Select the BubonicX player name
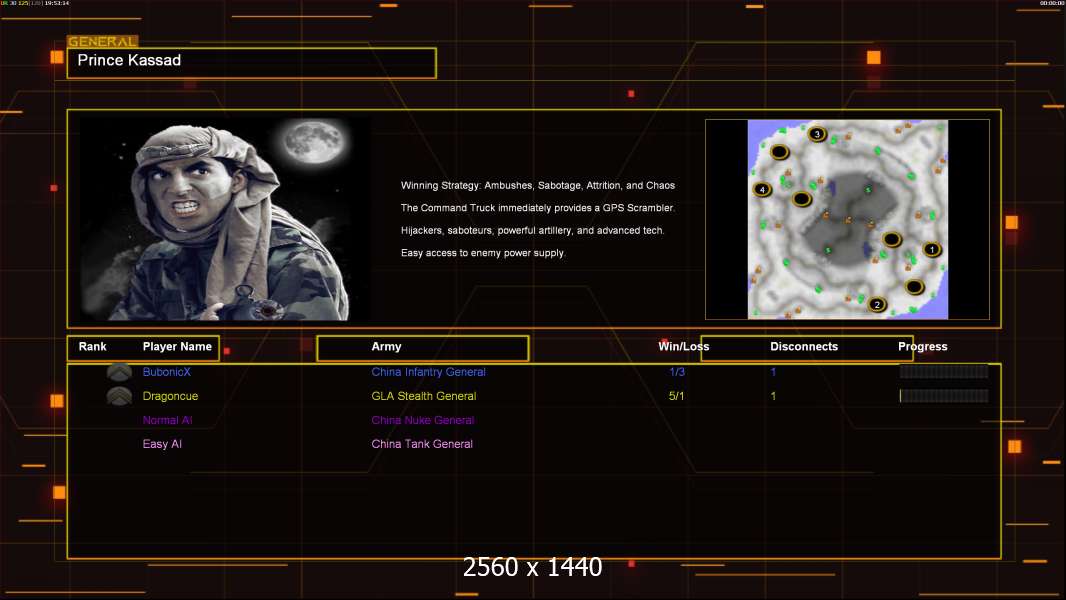This screenshot has width=1066, height=600. (x=166, y=372)
